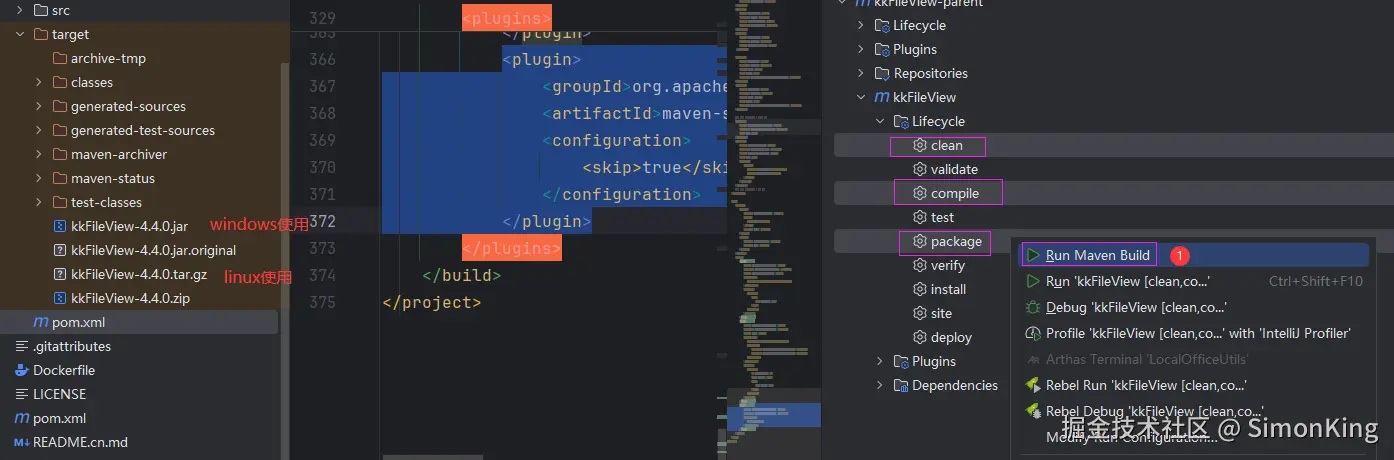Click the clean lifecycle gear icon
1394x460 pixels.
click(x=920, y=145)
